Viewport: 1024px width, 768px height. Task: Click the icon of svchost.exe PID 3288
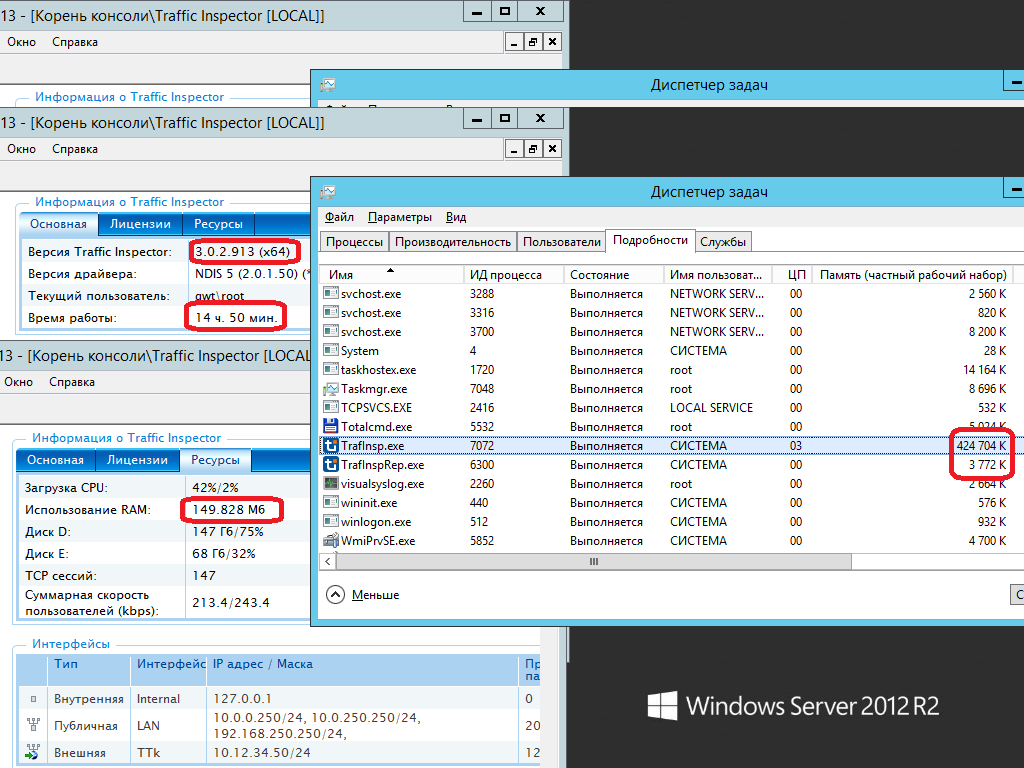pyautogui.click(x=330, y=294)
